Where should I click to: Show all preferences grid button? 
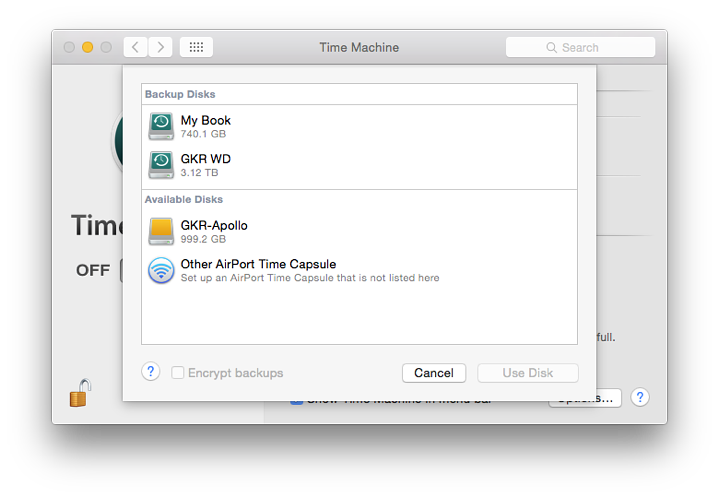(196, 47)
